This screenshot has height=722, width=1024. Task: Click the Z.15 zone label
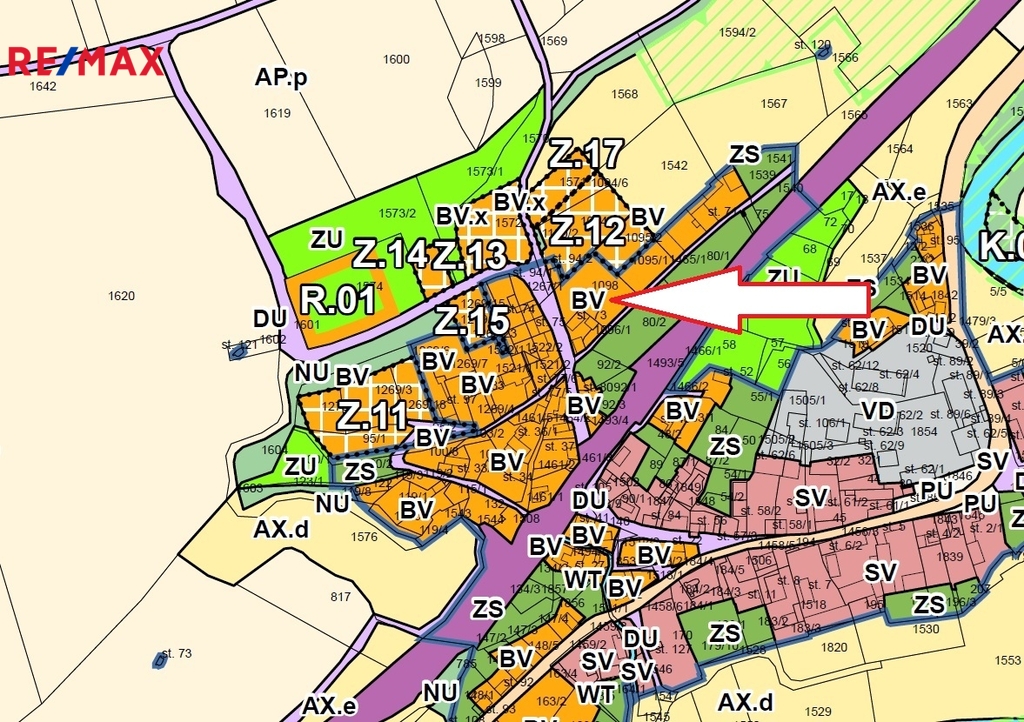(x=471, y=322)
